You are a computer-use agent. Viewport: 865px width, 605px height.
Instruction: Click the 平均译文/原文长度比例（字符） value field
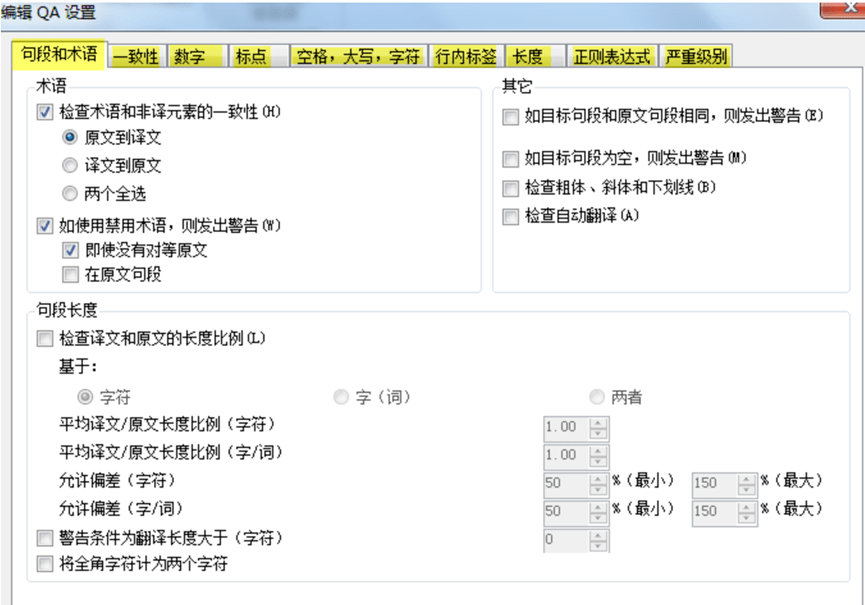566,427
